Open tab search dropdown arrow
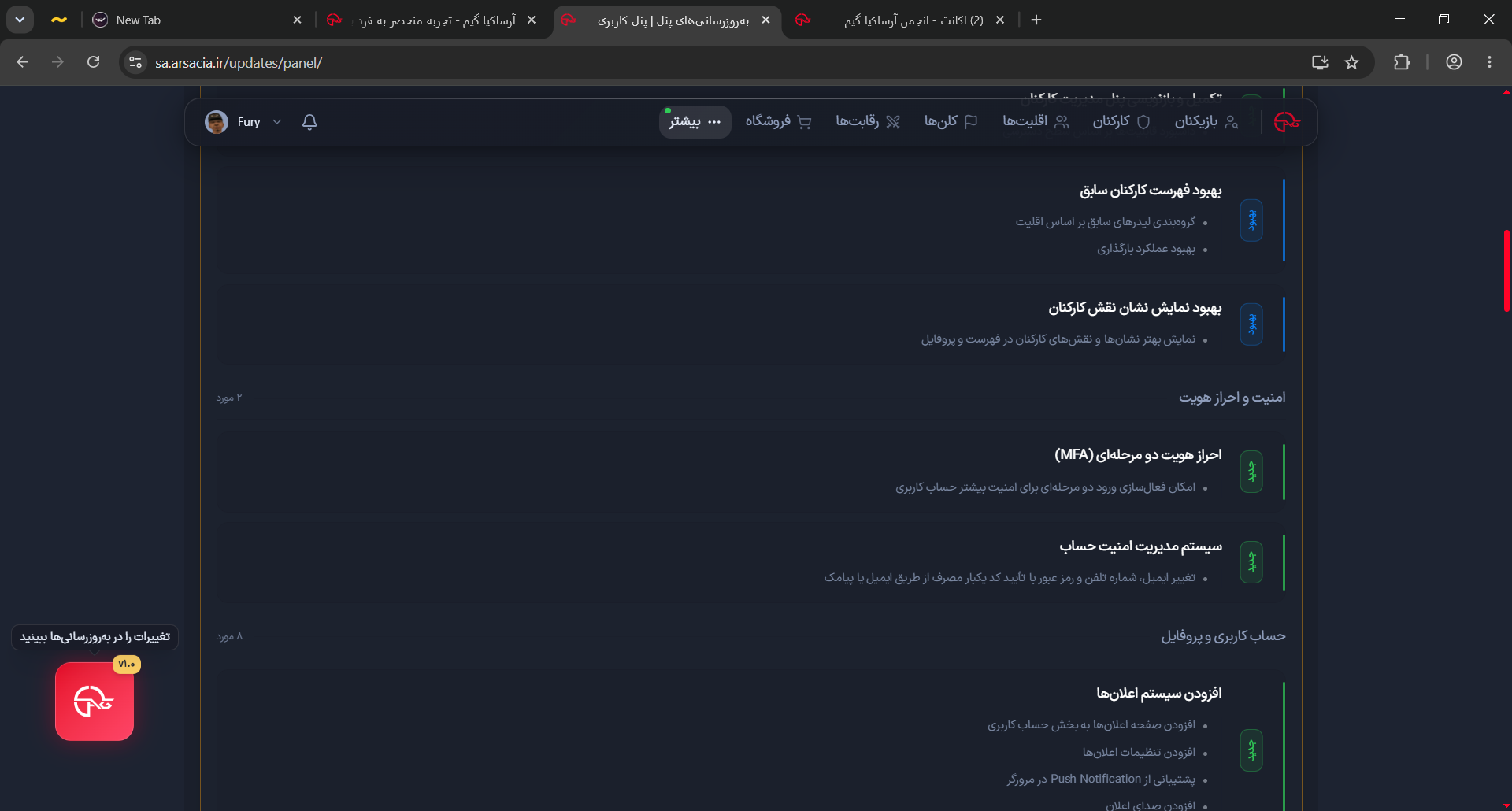 click(x=20, y=20)
